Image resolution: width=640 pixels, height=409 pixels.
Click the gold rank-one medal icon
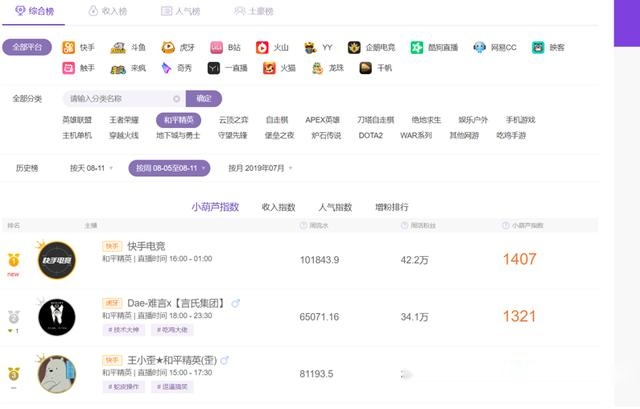point(13,260)
